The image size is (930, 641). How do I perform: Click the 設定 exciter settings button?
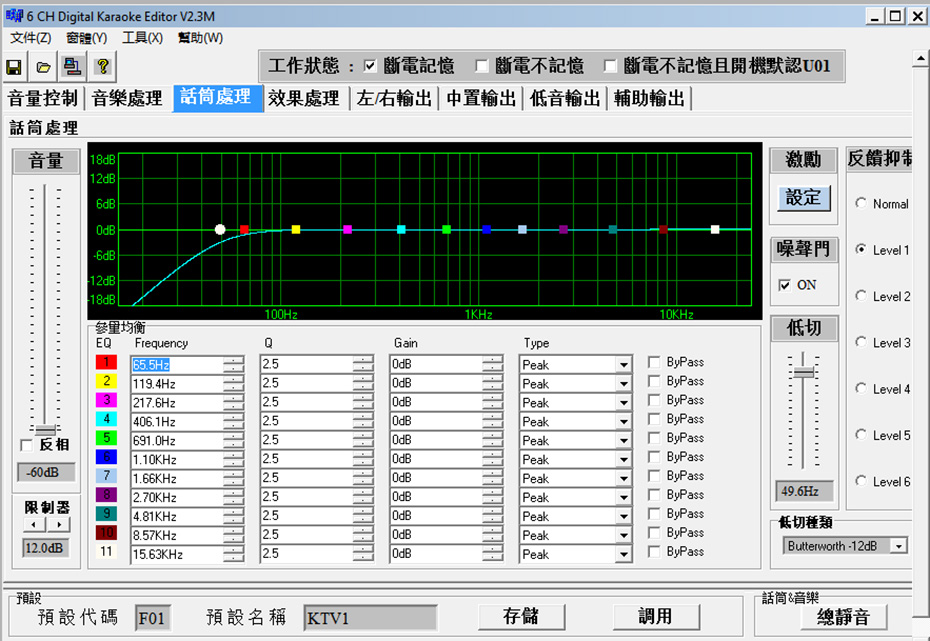(x=804, y=197)
